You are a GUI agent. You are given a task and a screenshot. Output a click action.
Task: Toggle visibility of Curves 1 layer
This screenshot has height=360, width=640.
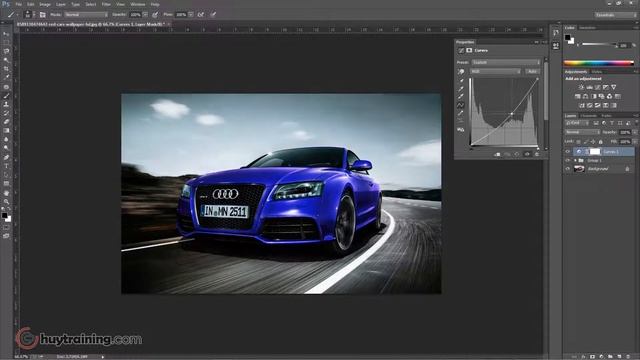tap(567, 151)
